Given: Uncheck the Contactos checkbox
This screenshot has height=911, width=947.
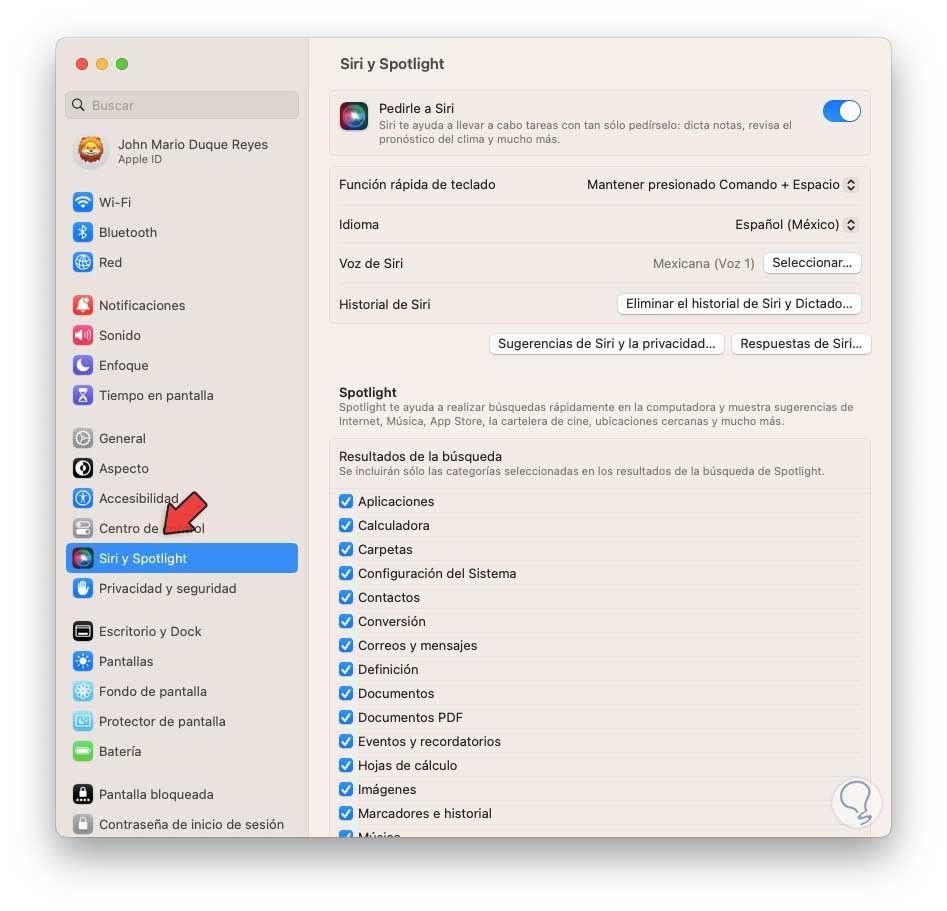Looking at the screenshot, I should (346, 597).
